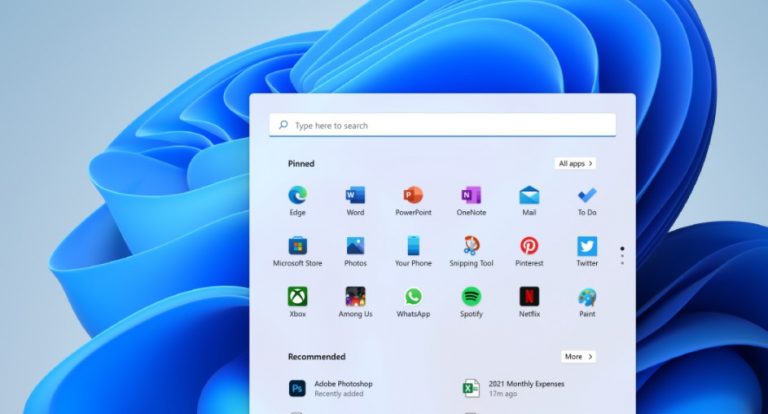This screenshot has width=768, height=414.
Task: Open the Edge browser from pinned apps
Action: [x=297, y=201]
